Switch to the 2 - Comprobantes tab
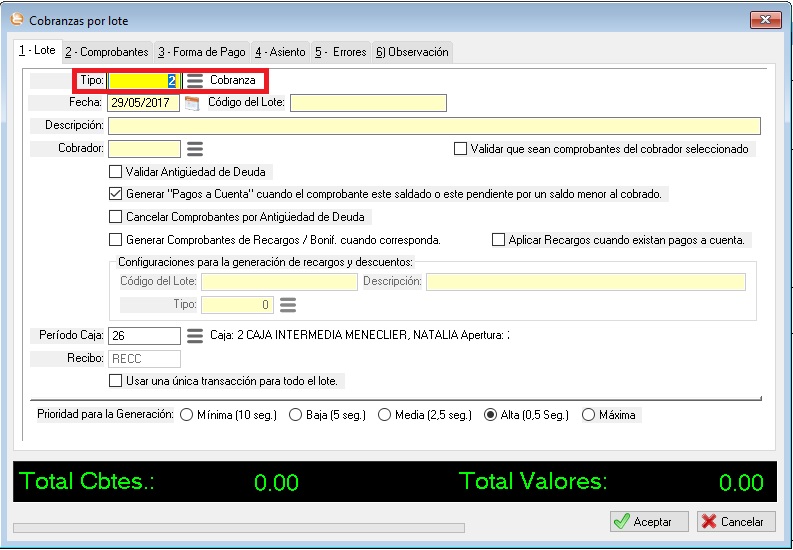The width and height of the screenshot is (793, 550). pyautogui.click(x=107, y=52)
